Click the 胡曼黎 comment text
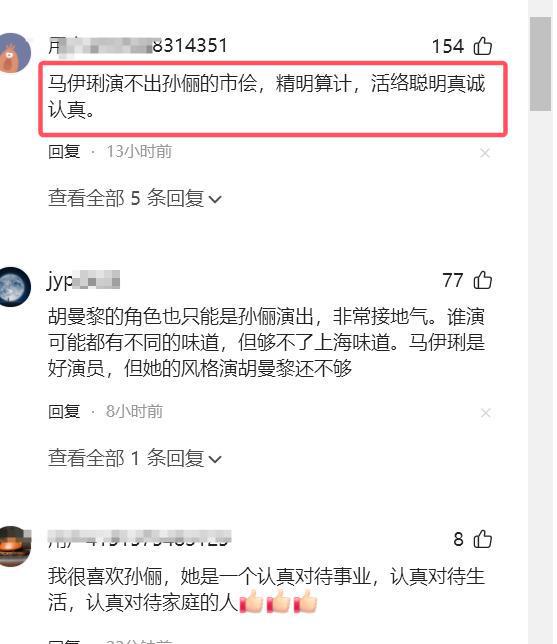The image size is (557, 644). (x=267, y=343)
